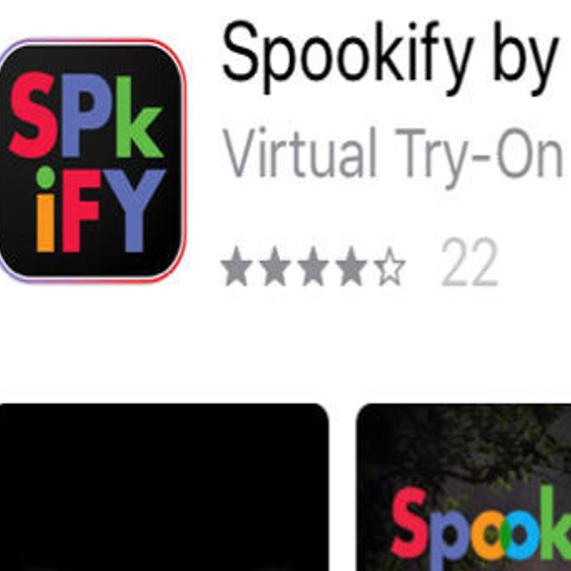The width and height of the screenshot is (571, 571).
Task: Select the first filled rating star
Action: click(x=237, y=266)
